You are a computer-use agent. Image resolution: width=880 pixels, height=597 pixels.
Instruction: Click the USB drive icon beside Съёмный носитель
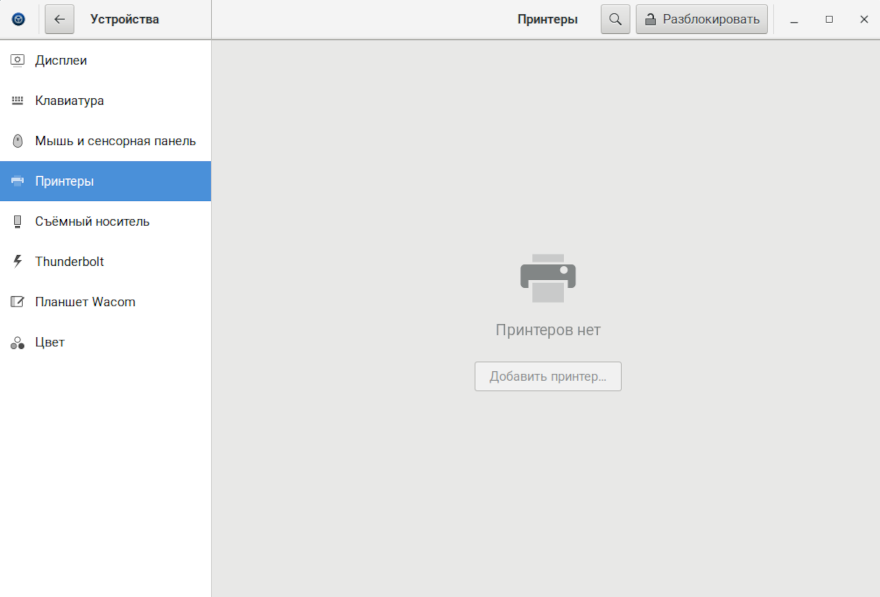tap(17, 221)
